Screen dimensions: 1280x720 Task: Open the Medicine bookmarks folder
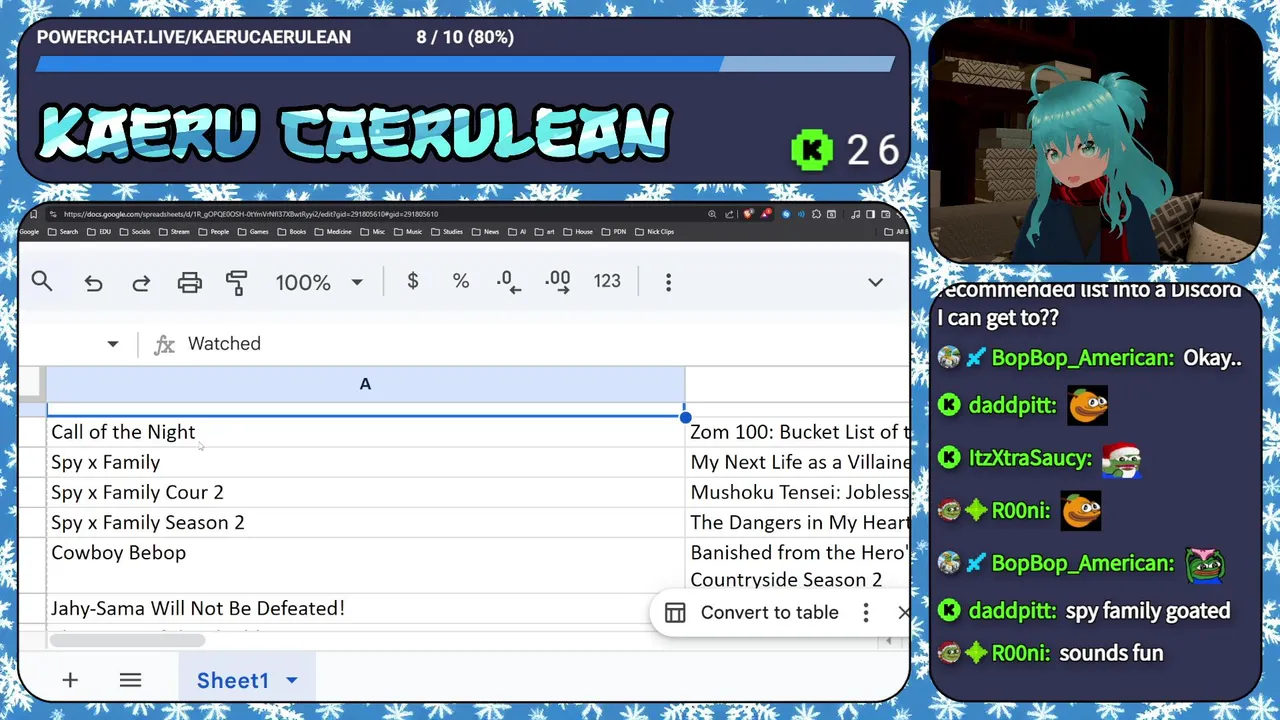click(334, 232)
